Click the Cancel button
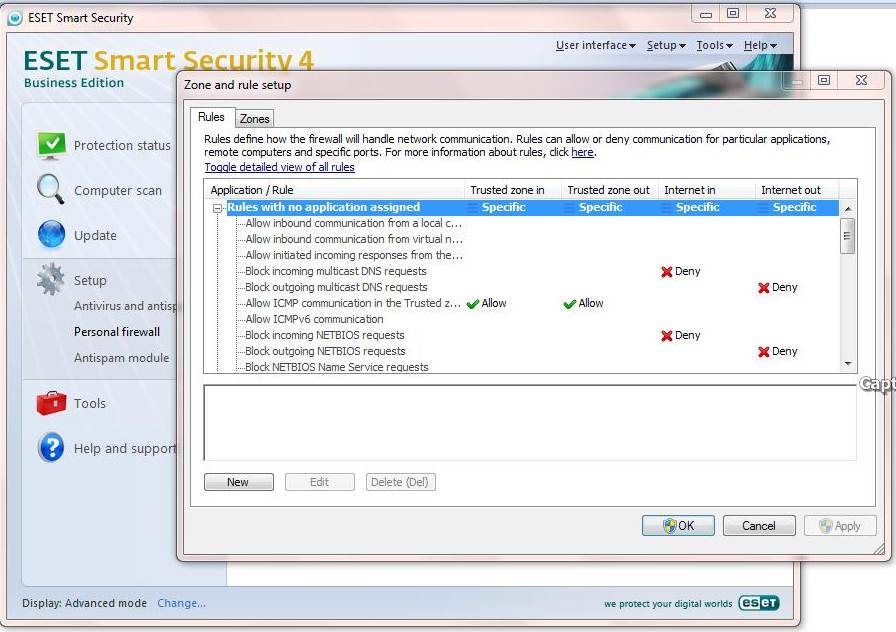 click(759, 525)
